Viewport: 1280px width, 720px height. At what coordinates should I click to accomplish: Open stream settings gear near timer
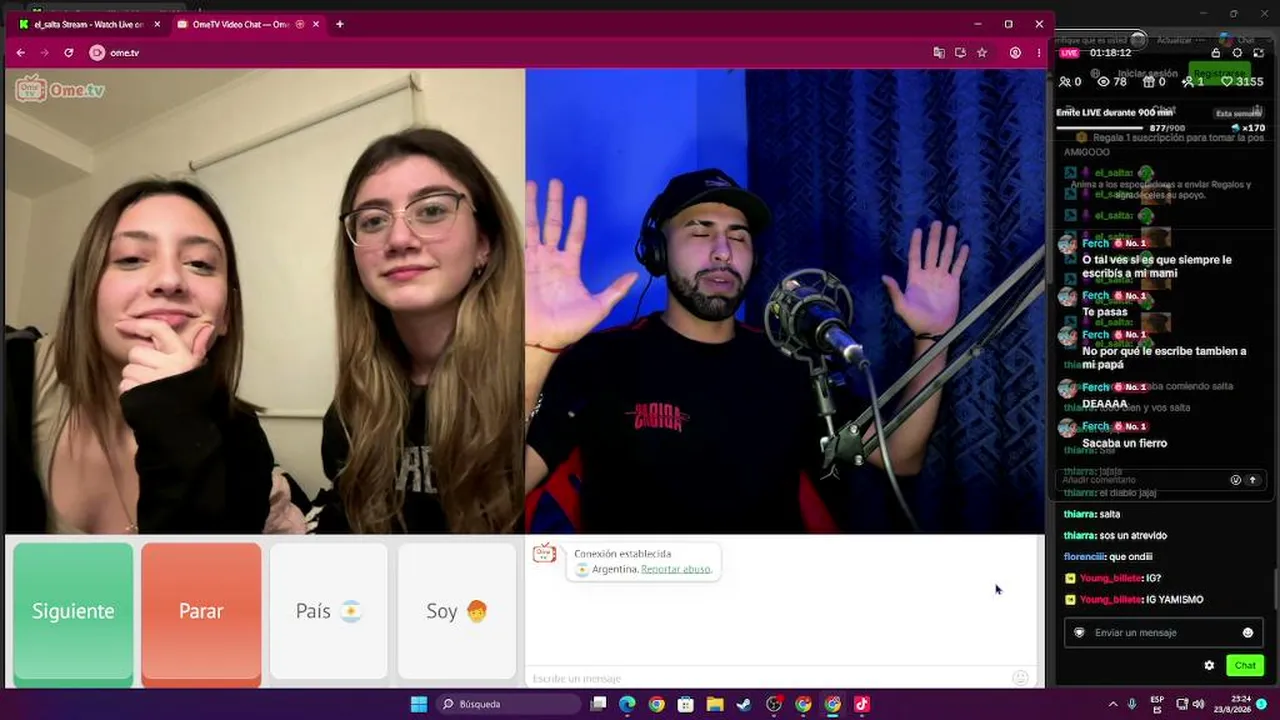[x=1237, y=53]
